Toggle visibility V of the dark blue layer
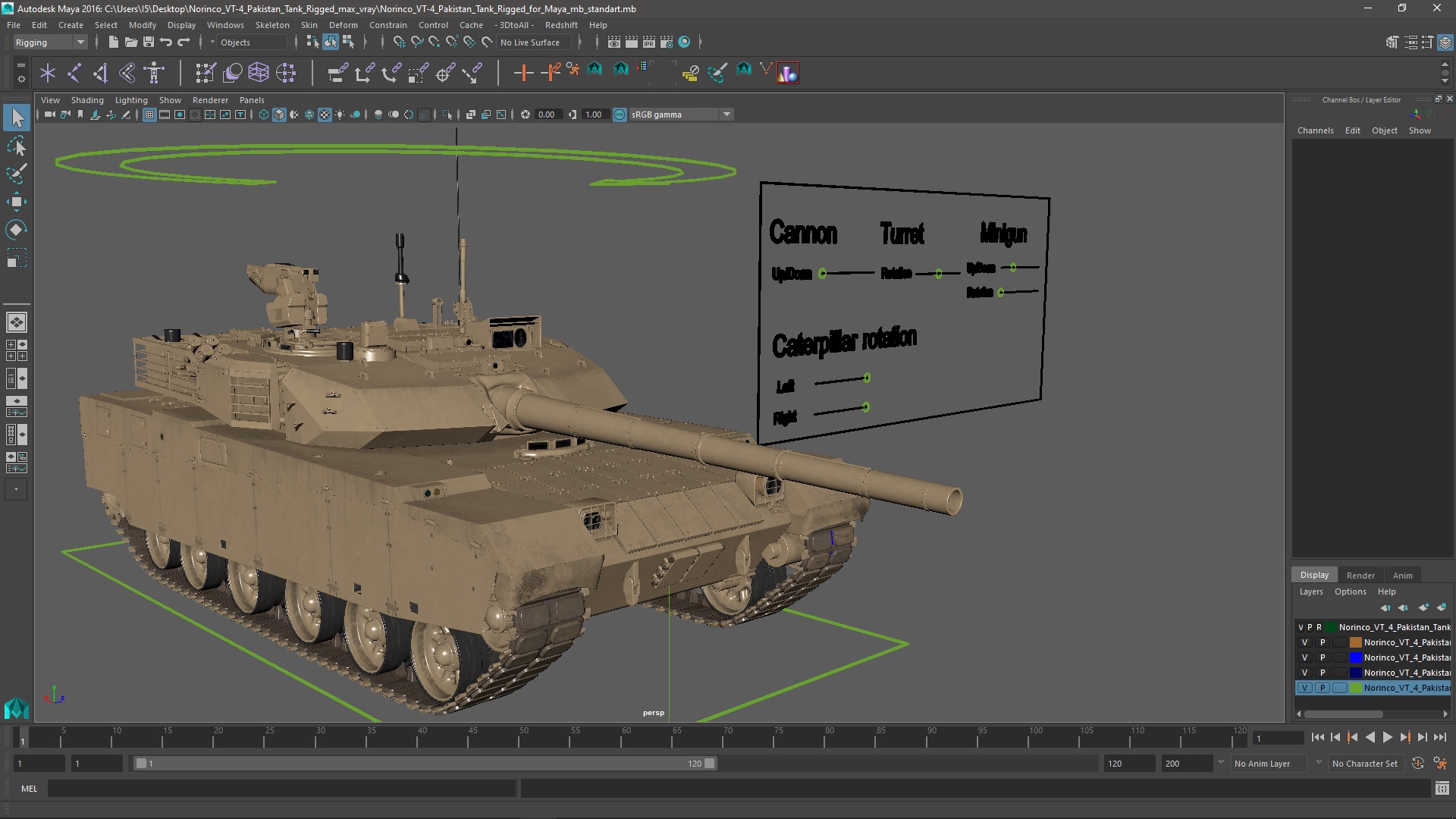The height and width of the screenshot is (819, 1456). (1304, 673)
